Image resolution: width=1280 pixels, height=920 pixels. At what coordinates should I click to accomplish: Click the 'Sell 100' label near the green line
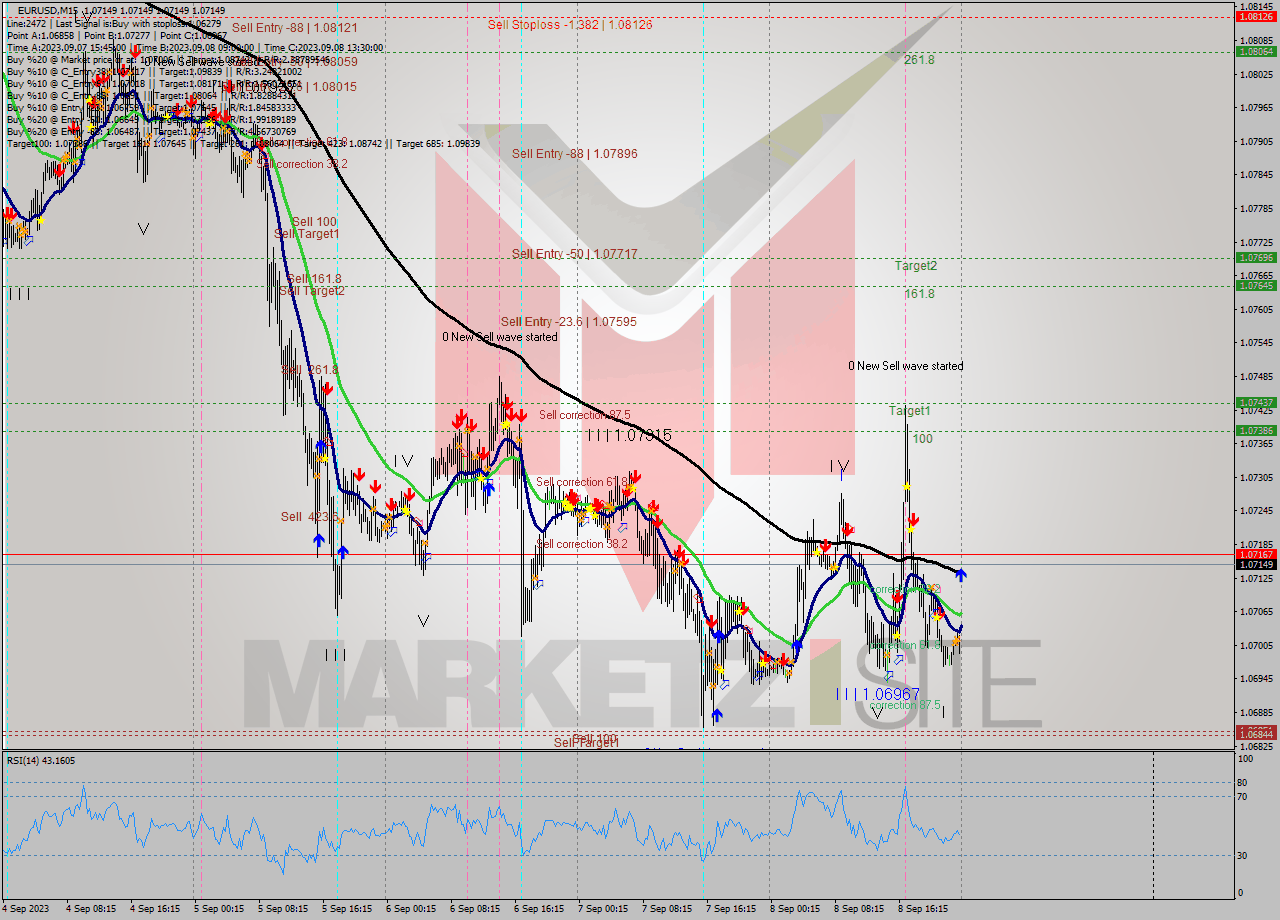[x=314, y=222]
